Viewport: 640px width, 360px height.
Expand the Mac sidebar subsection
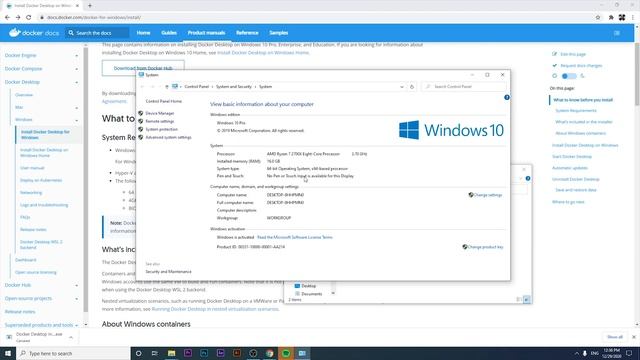pos(76,108)
